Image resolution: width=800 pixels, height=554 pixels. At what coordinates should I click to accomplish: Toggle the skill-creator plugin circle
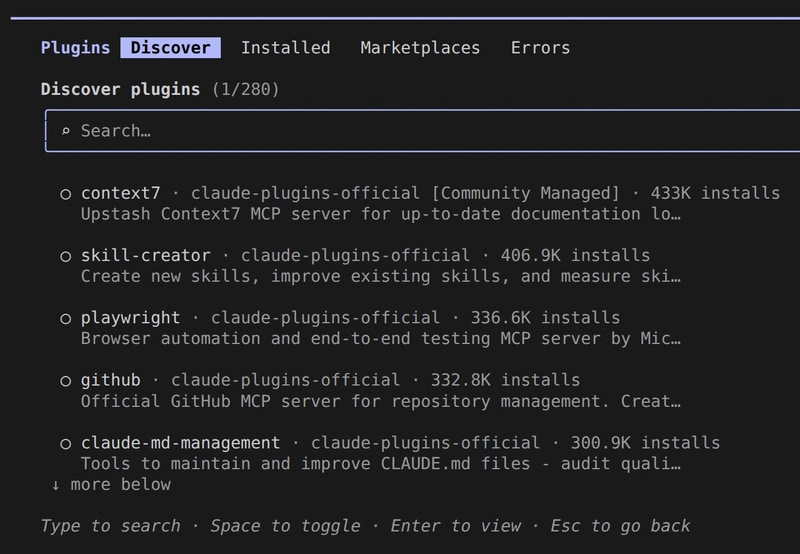65,256
